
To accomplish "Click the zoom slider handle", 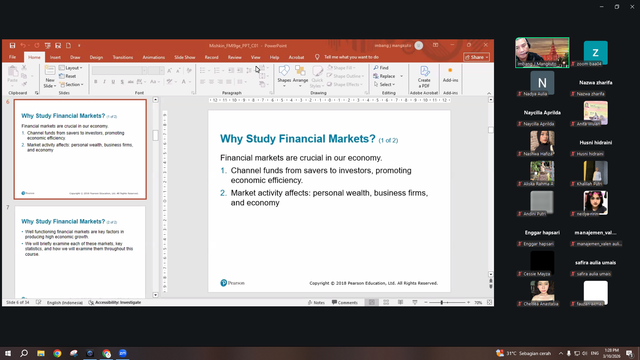I will (442, 302).
